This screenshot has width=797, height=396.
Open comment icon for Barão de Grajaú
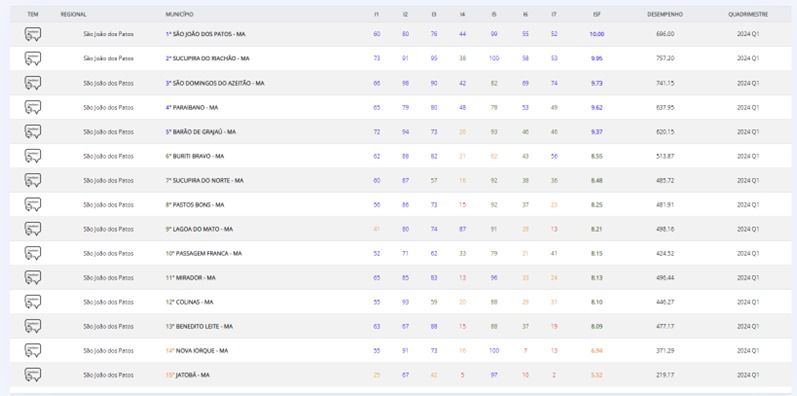[x=33, y=132]
